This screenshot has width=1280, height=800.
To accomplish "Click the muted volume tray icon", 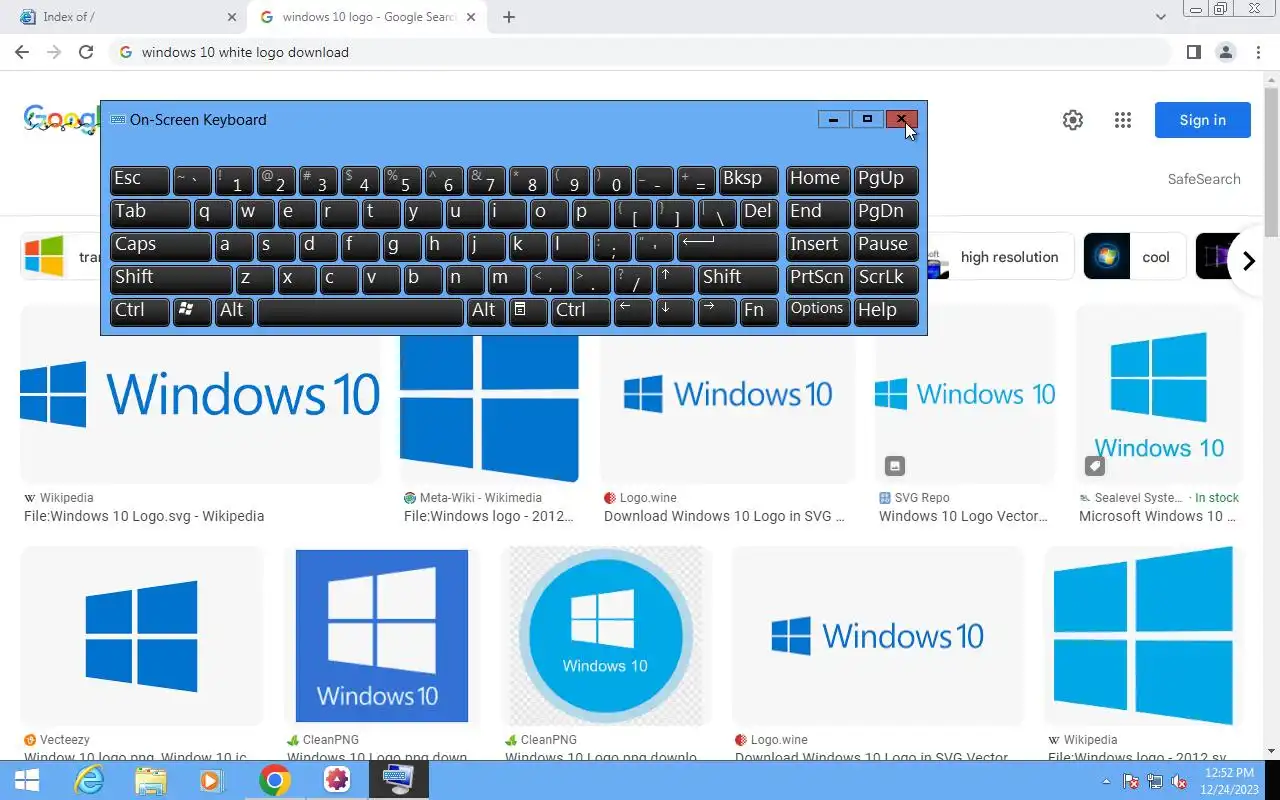I will [1179, 781].
